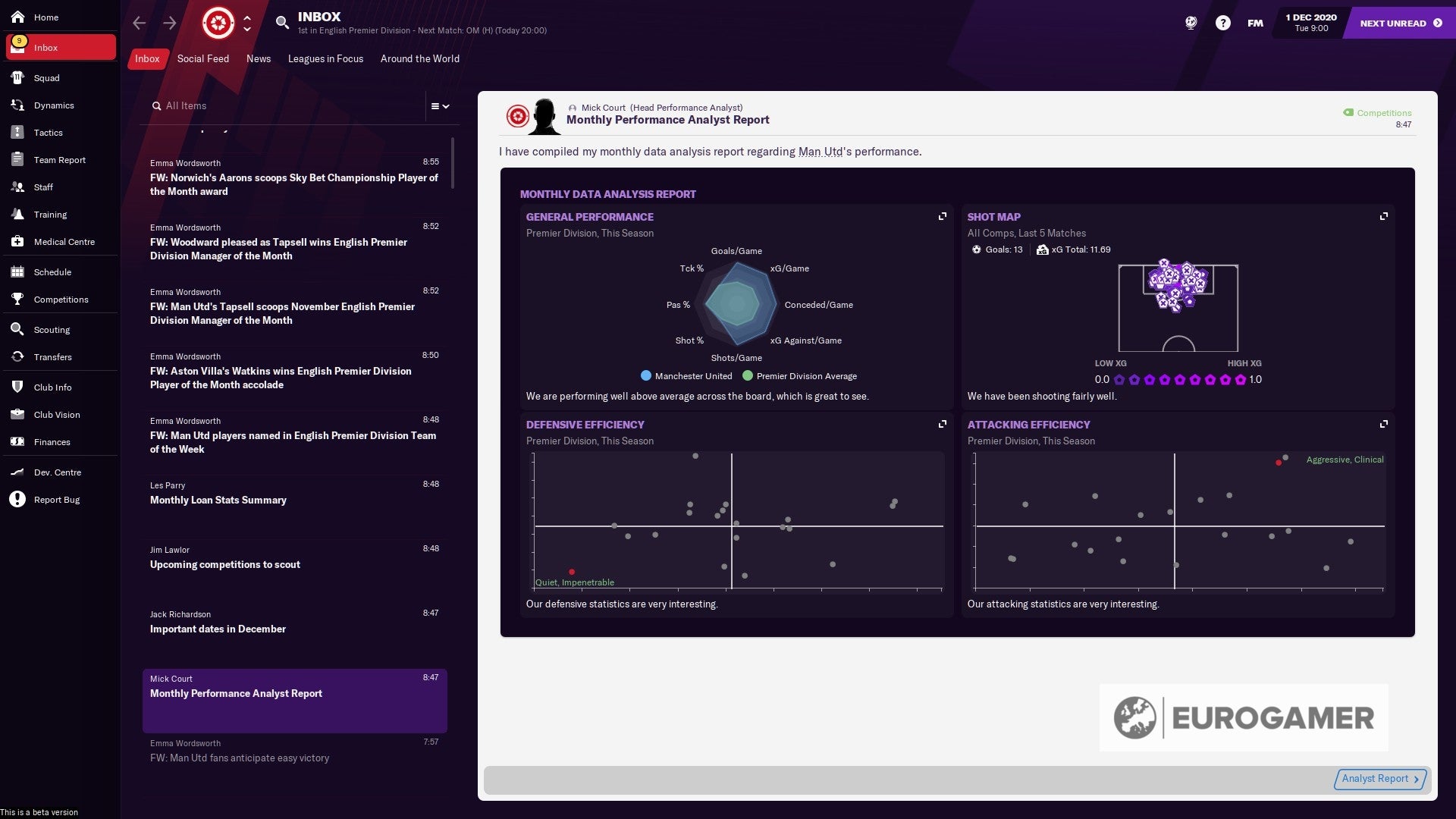This screenshot has width=1456, height=819.
Task: Open the FM menu
Action: click(1255, 23)
